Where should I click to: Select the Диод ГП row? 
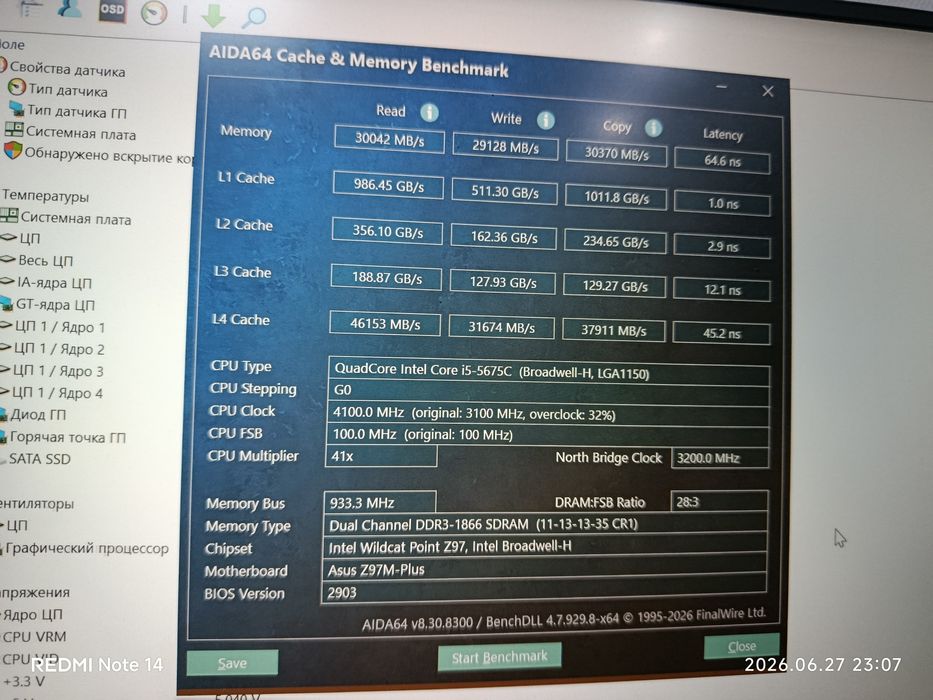tap(38, 414)
